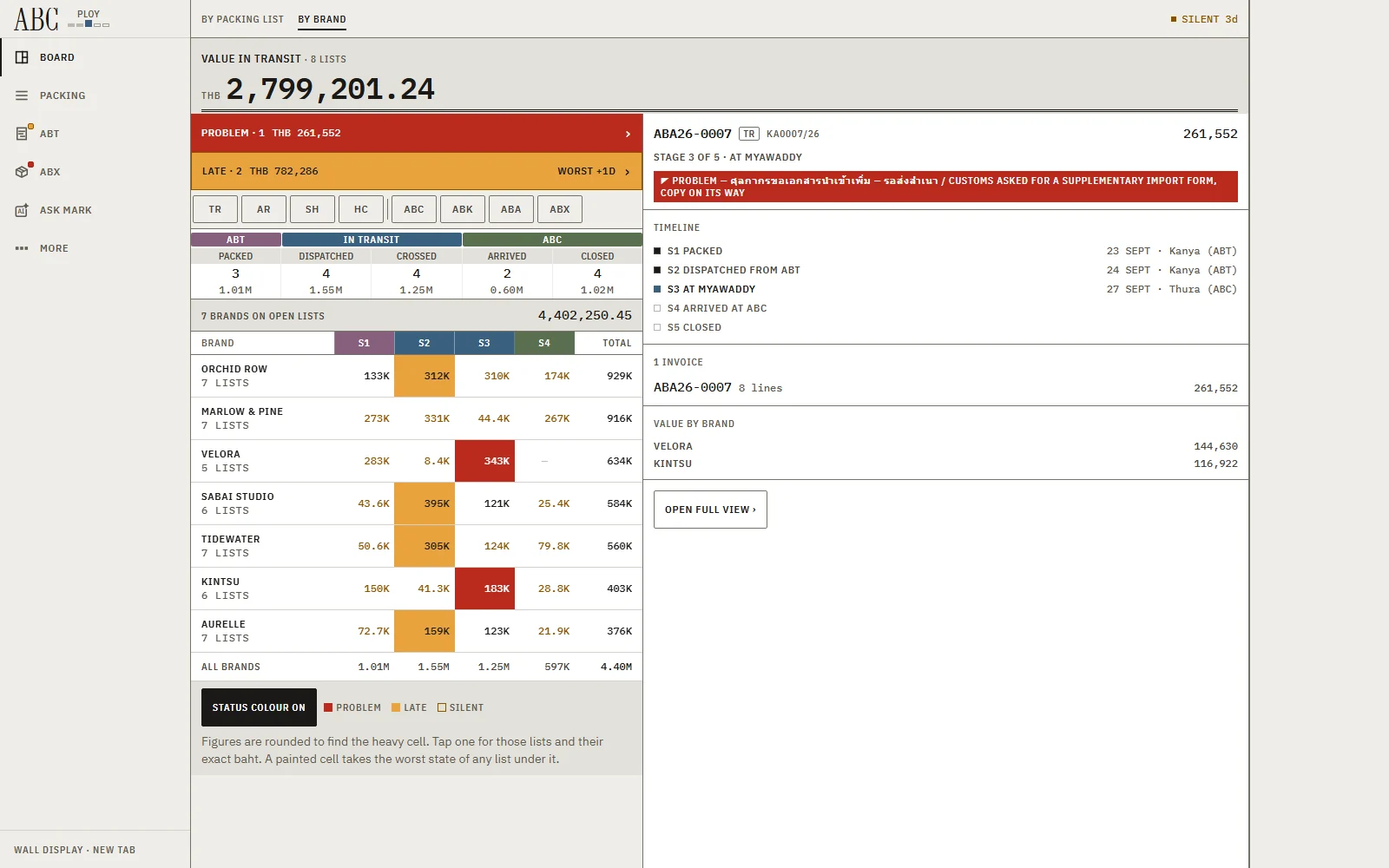Click the More ellipsis icon
Viewport: 1389px width, 868px height.
tap(22, 248)
